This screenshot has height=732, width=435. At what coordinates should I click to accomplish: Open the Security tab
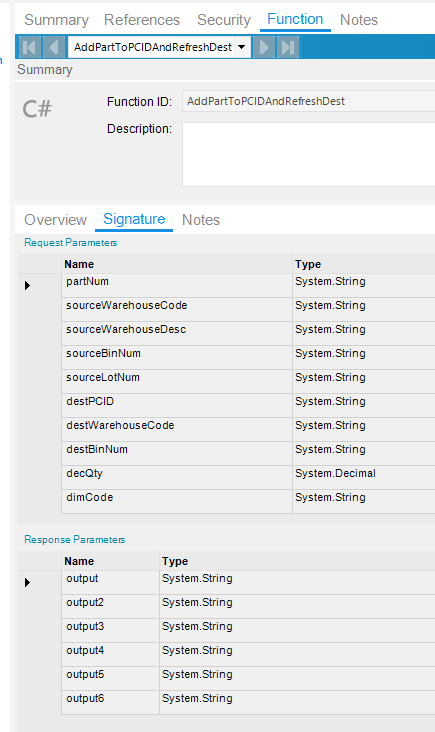click(224, 20)
